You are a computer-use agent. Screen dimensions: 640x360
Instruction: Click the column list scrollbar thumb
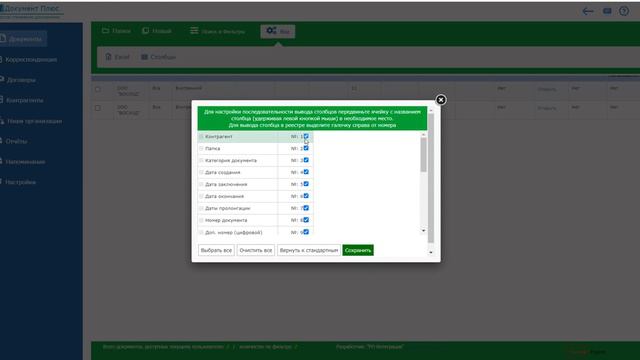coord(423,155)
